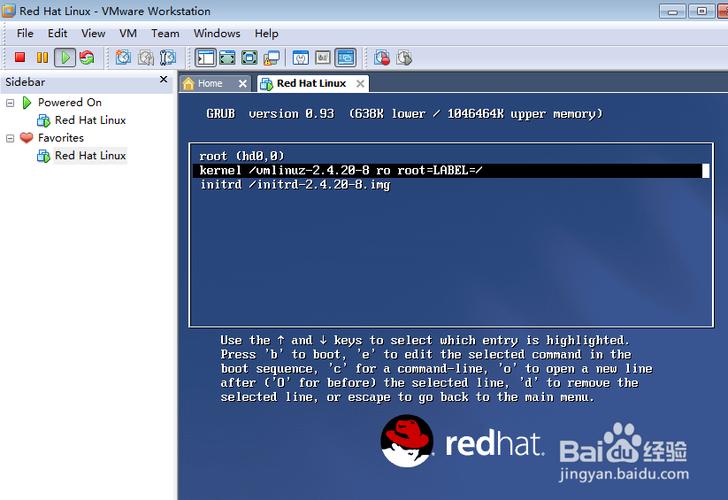The image size is (728, 500).
Task: Collapse the Powered On tree group
Action: 10,103
